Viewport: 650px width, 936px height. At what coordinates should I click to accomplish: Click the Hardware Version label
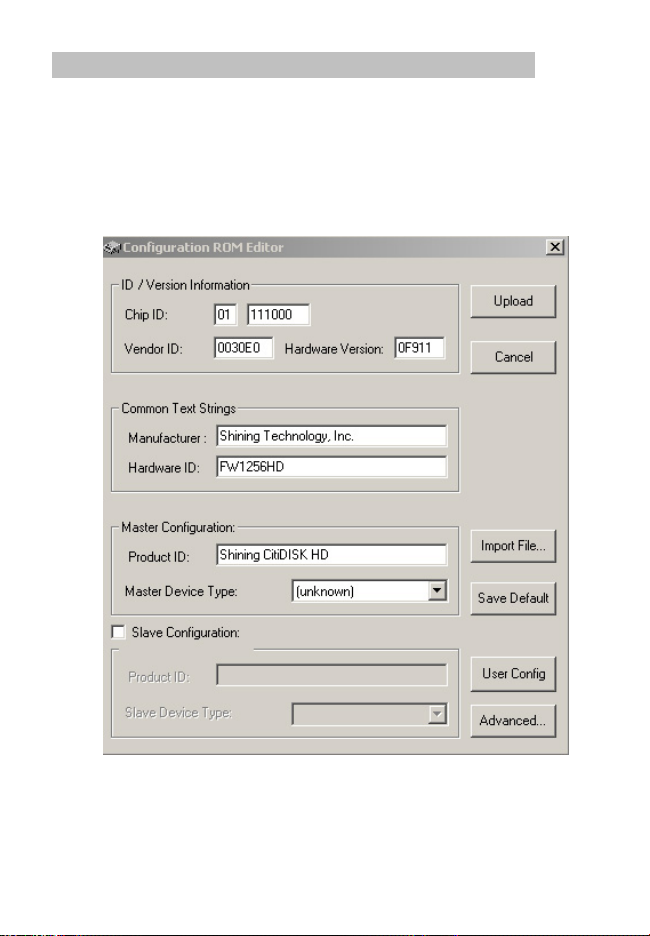tap(334, 349)
